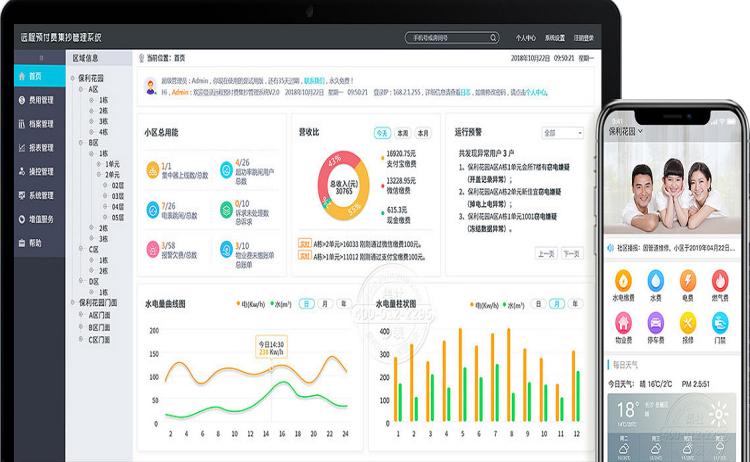Collapse the 2单元 tree node
This screenshot has width=750, height=462.
coord(99,175)
